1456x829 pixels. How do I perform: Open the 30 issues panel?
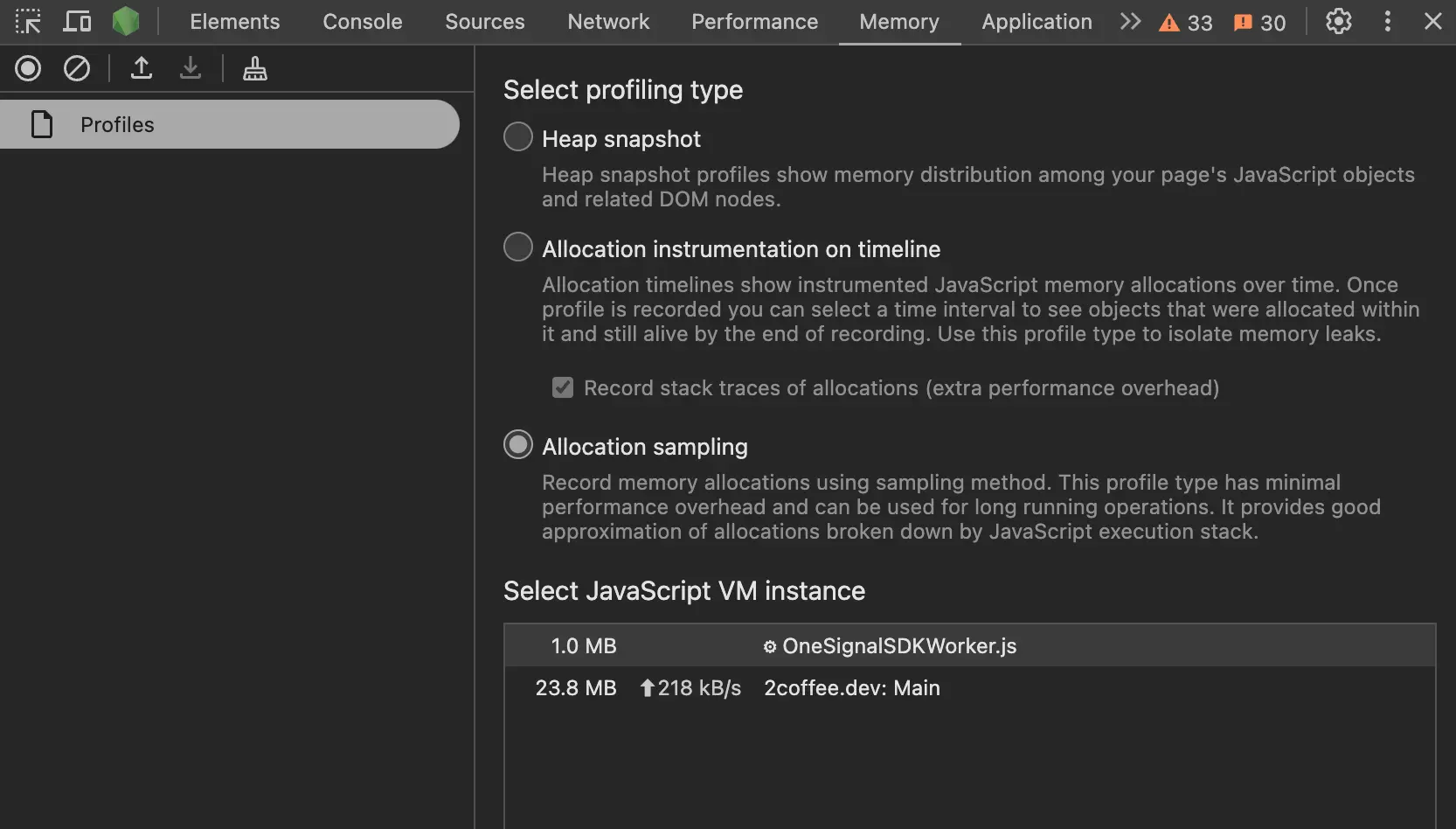(x=1258, y=22)
